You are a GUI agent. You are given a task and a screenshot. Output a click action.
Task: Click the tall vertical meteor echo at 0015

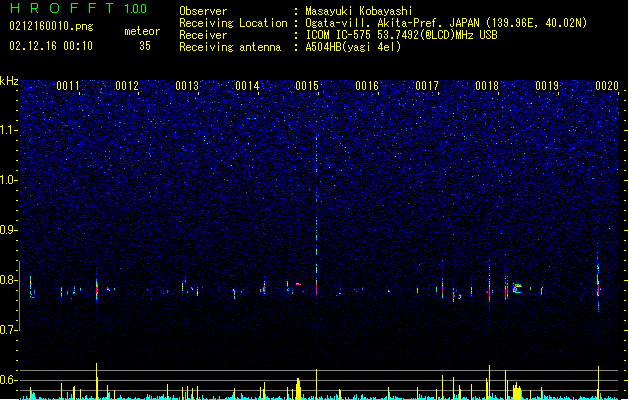pyautogui.click(x=317, y=217)
